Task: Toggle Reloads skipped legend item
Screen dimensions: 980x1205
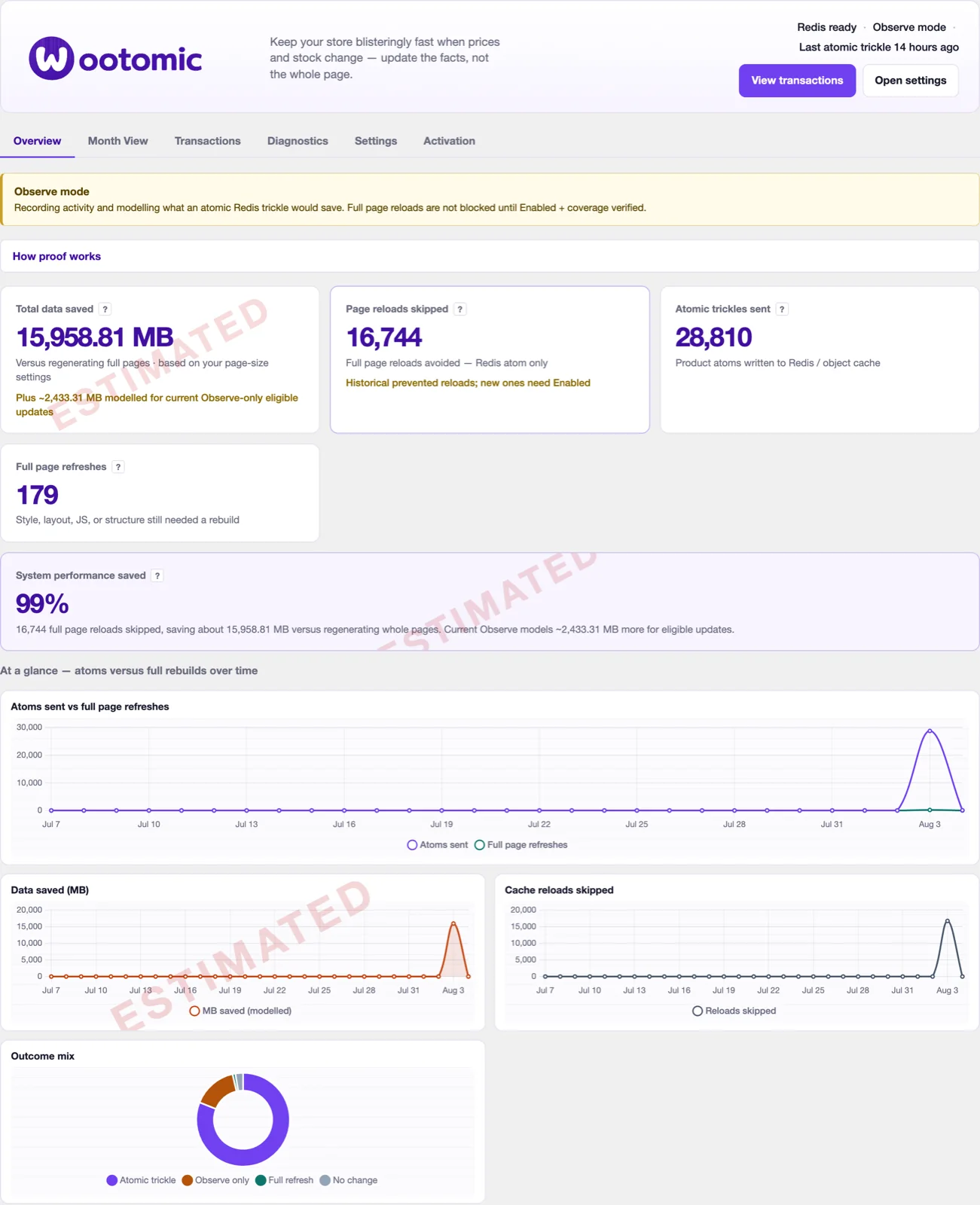Action: tap(734, 1011)
